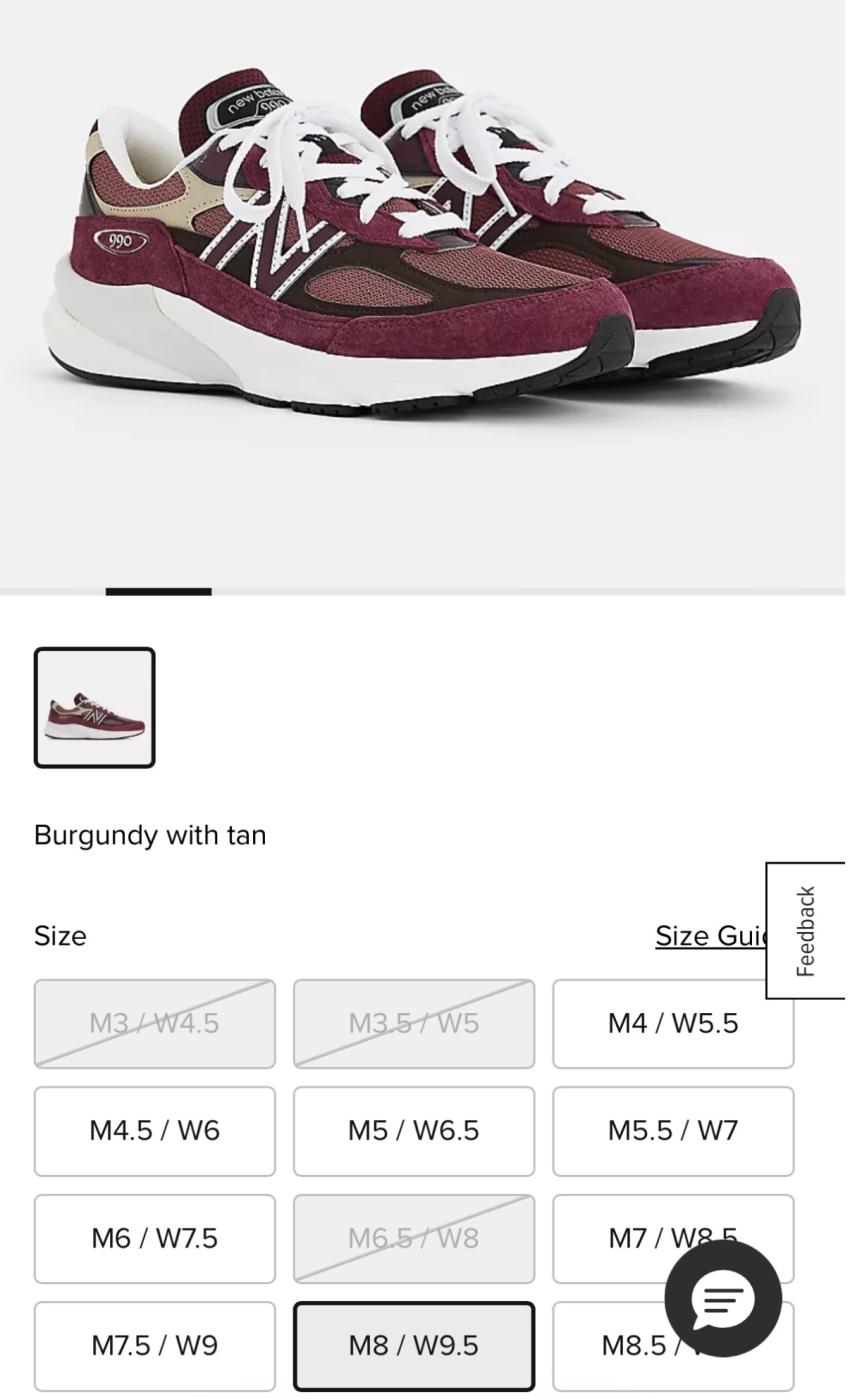The width and height of the screenshot is (850, 1399).
Task: Select the burgundy shoe thumbnail
Action: pyautogui.click(x=95, y=708)
